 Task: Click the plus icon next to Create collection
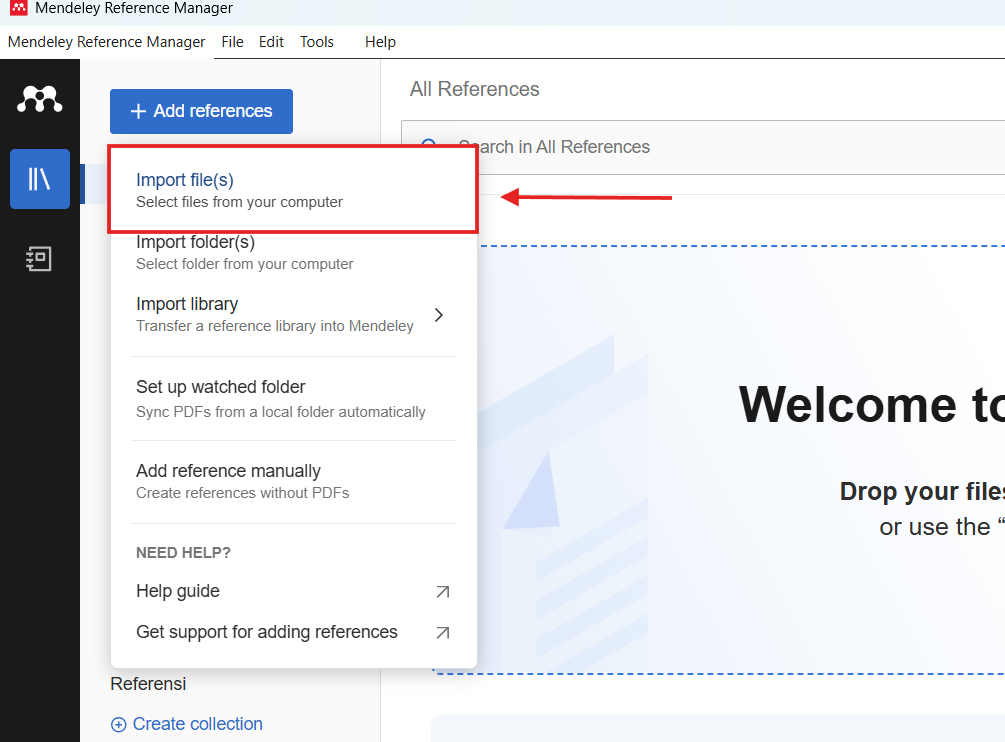pos(119,724)
